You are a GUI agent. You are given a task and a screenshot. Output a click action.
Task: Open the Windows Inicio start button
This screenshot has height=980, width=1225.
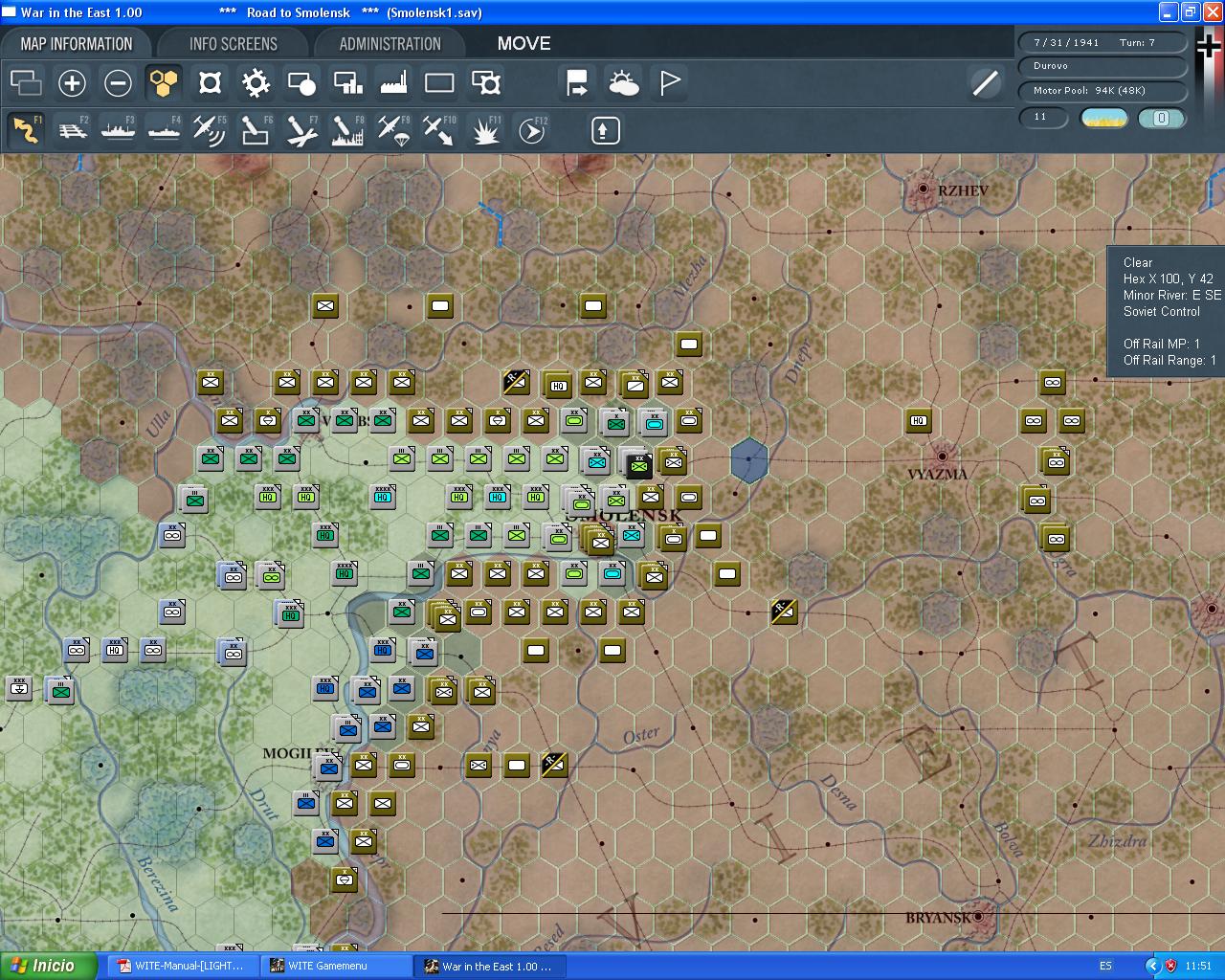tap(48, 966)
